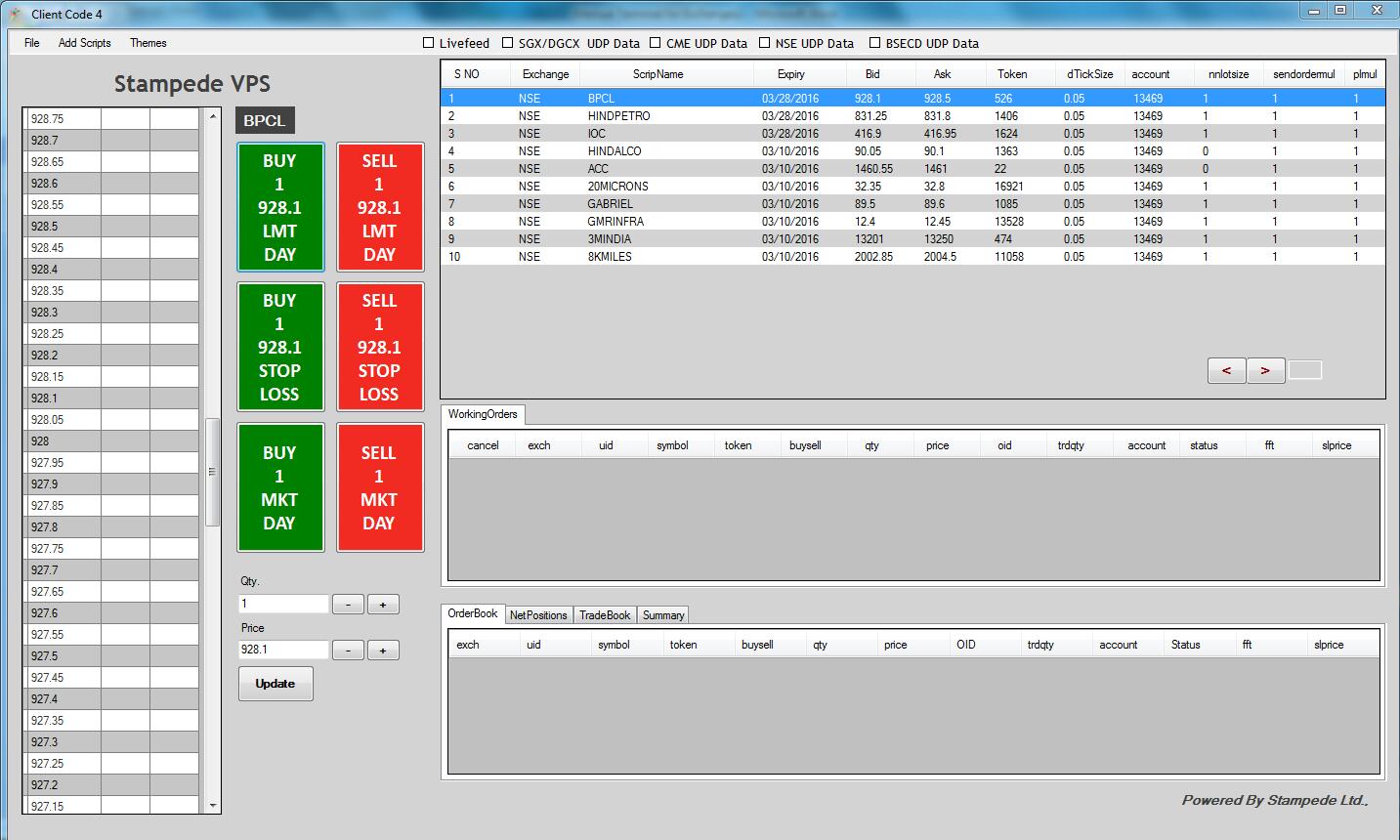The image size is (1400, 840).
Task: Click the red SELL LMT DAY button
Action: [379, 207]
